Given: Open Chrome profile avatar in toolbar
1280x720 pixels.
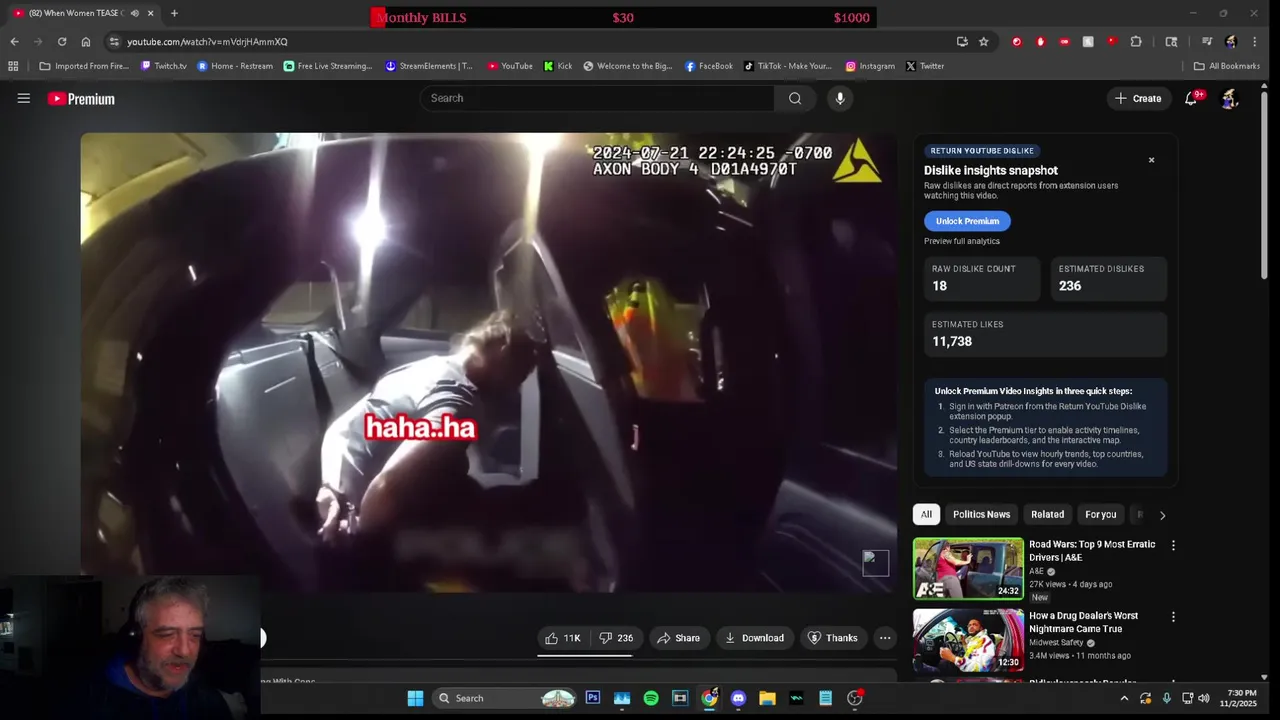Looking at the screenshot, I should coord(1231,42).
